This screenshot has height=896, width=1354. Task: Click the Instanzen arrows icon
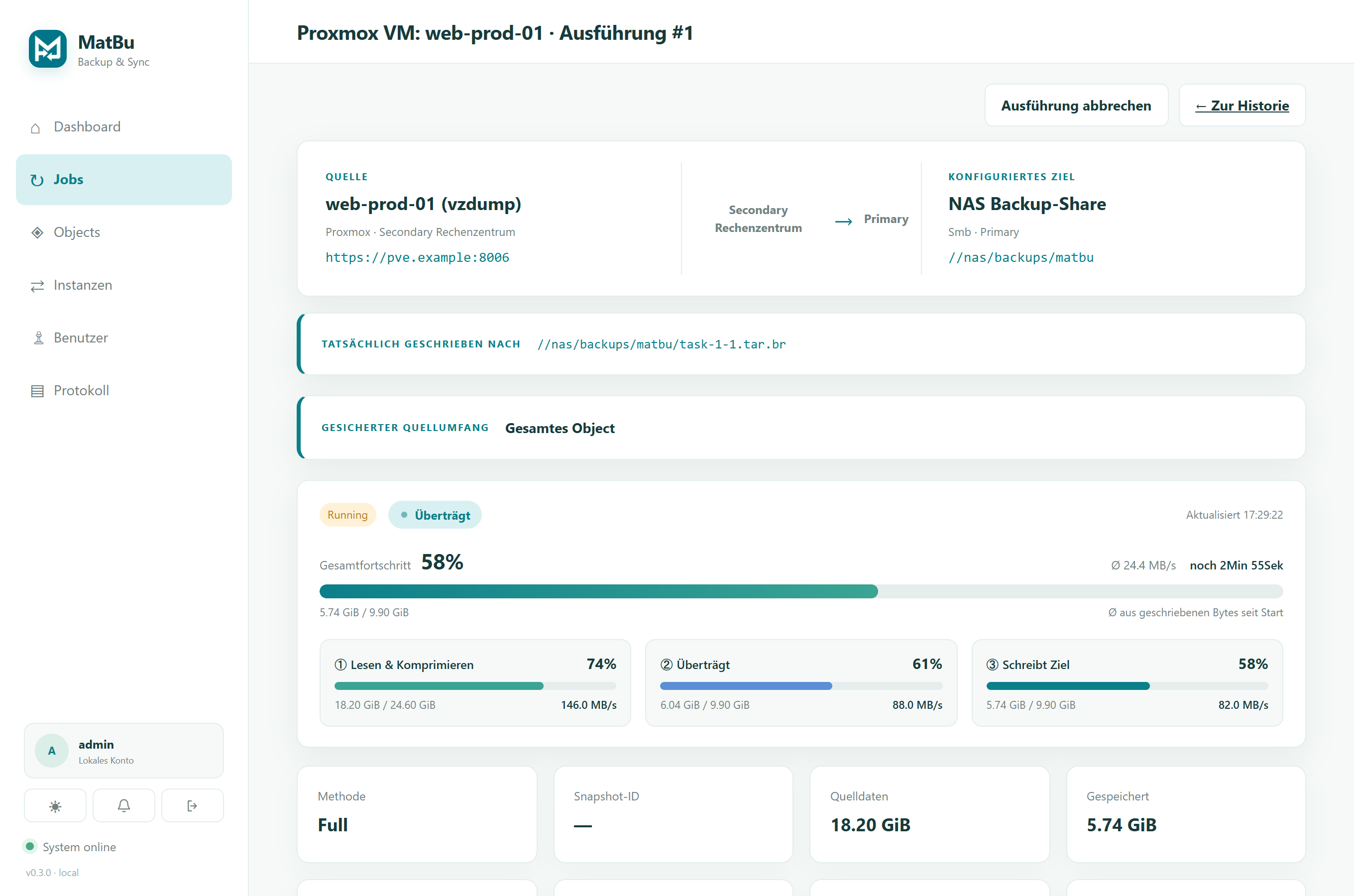tap(37, 286)
